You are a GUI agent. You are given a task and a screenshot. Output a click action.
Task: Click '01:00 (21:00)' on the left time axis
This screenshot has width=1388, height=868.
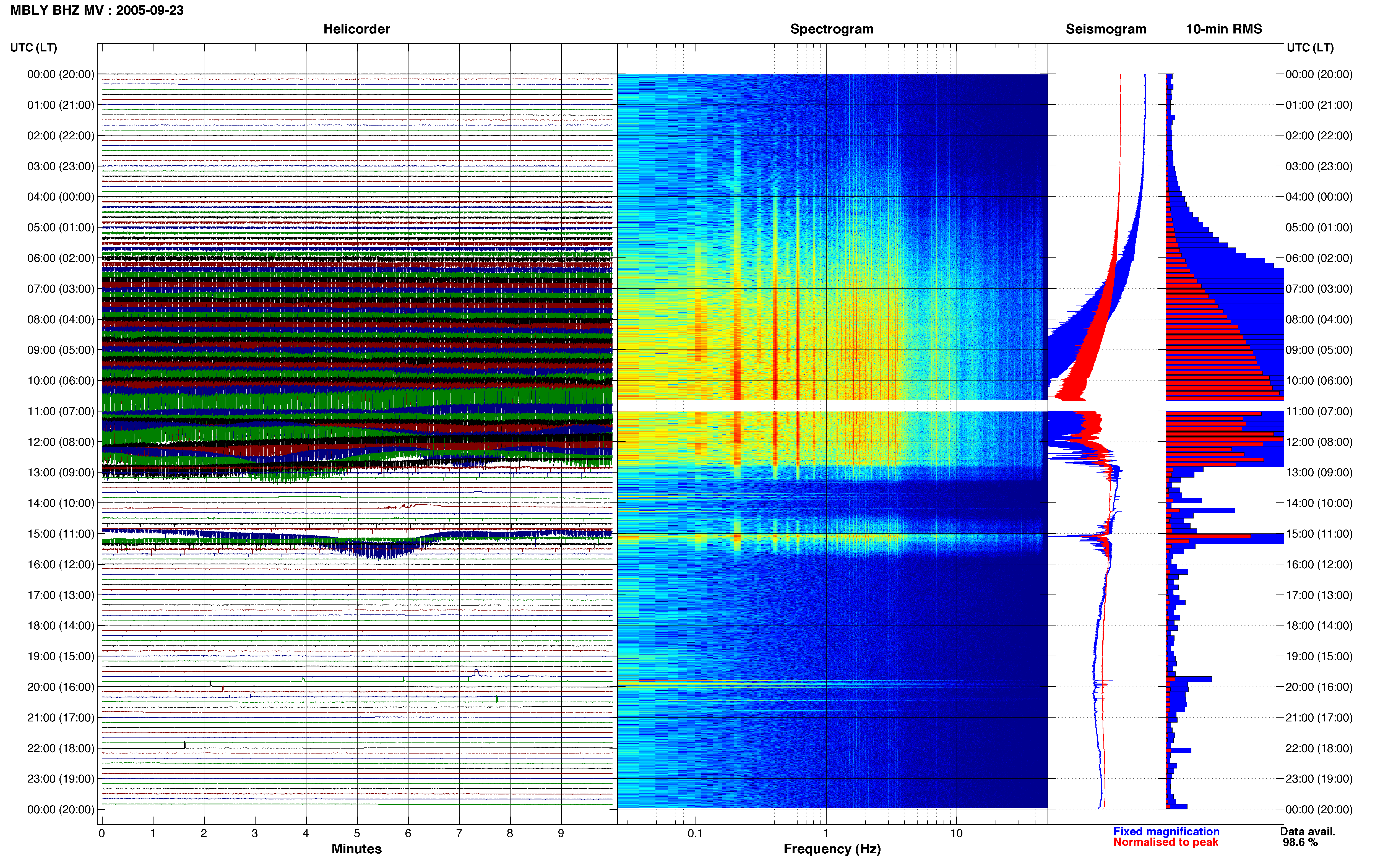61,105
